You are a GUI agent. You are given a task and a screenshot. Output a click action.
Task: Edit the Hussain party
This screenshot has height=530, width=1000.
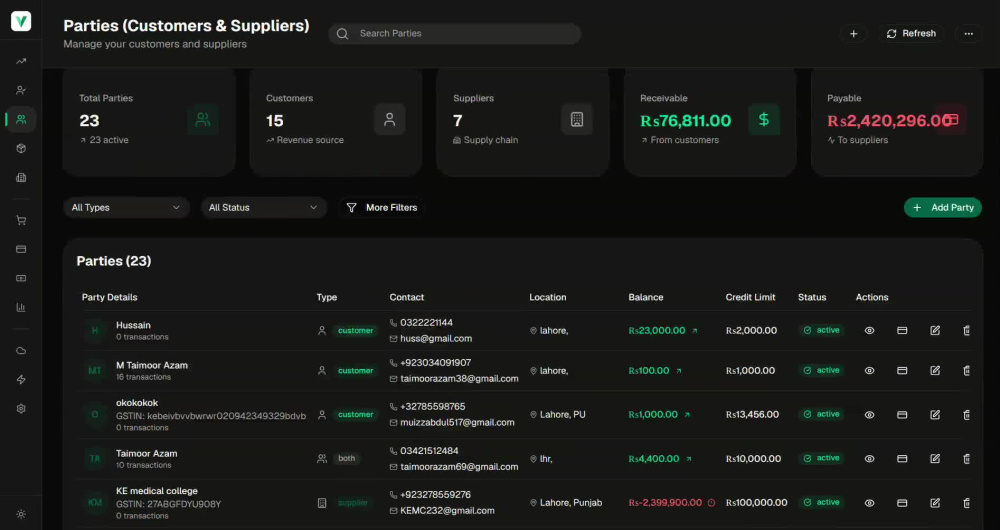click(935, 330)
